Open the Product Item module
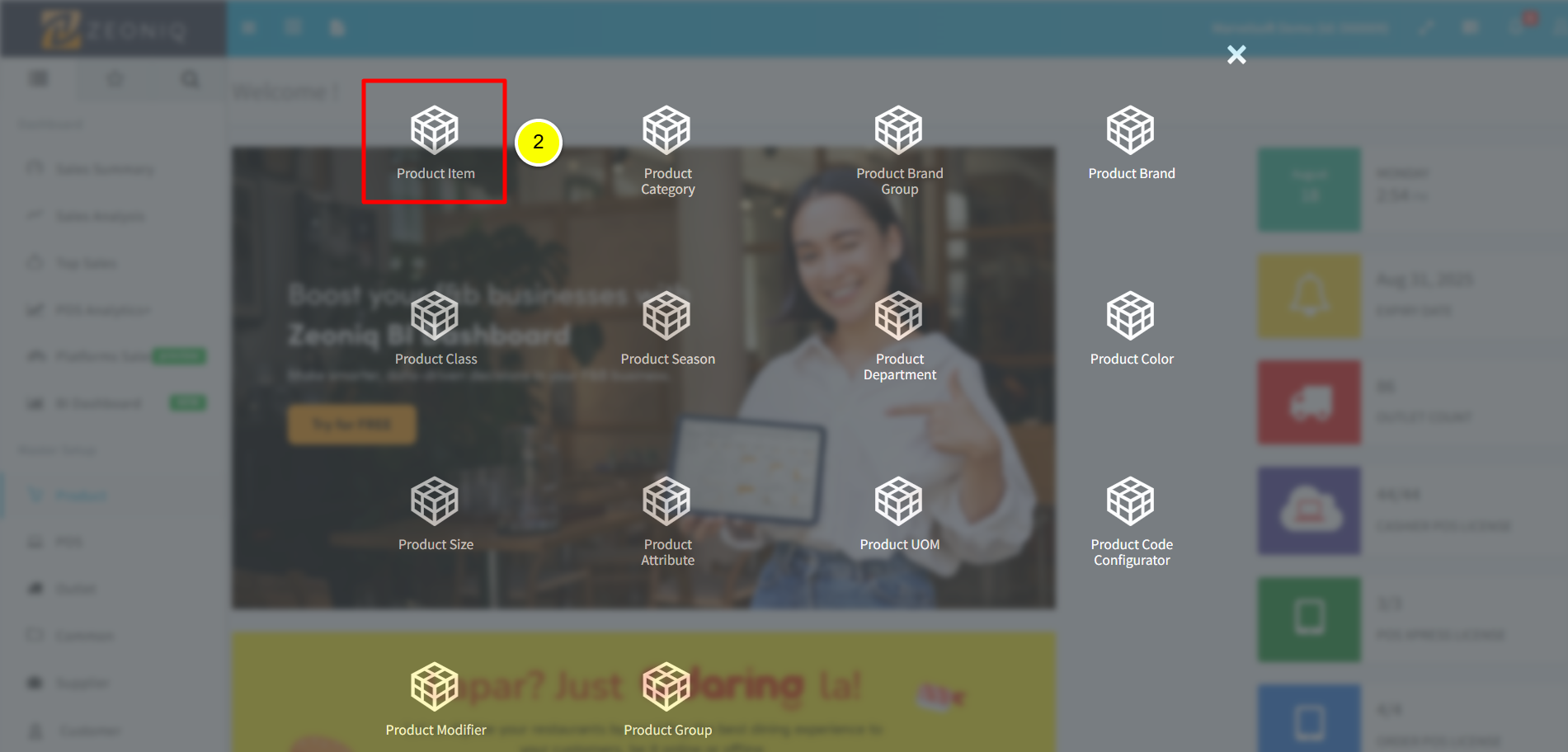 [435, 142]
